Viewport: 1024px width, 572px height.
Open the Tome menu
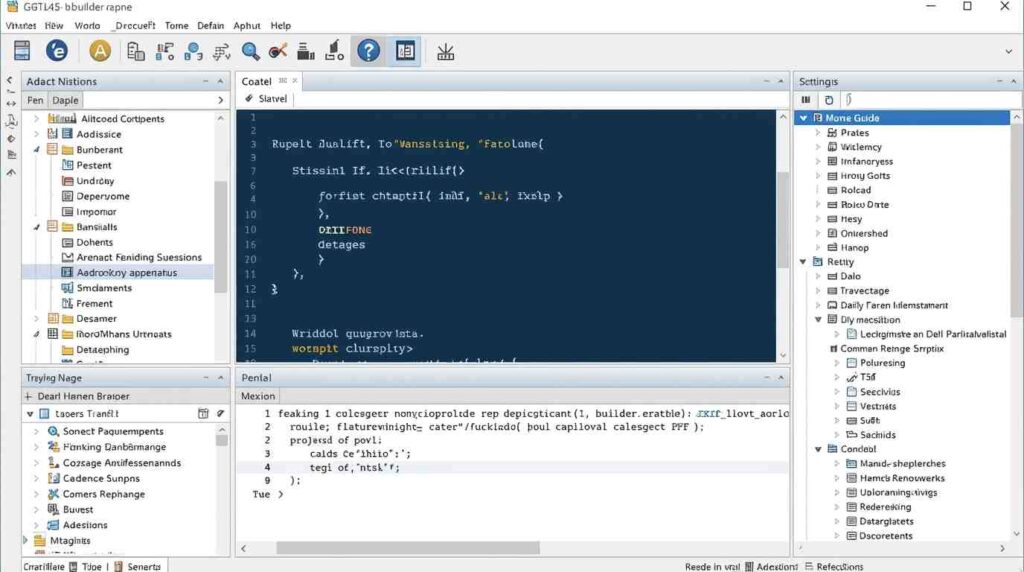pos(176,25)
